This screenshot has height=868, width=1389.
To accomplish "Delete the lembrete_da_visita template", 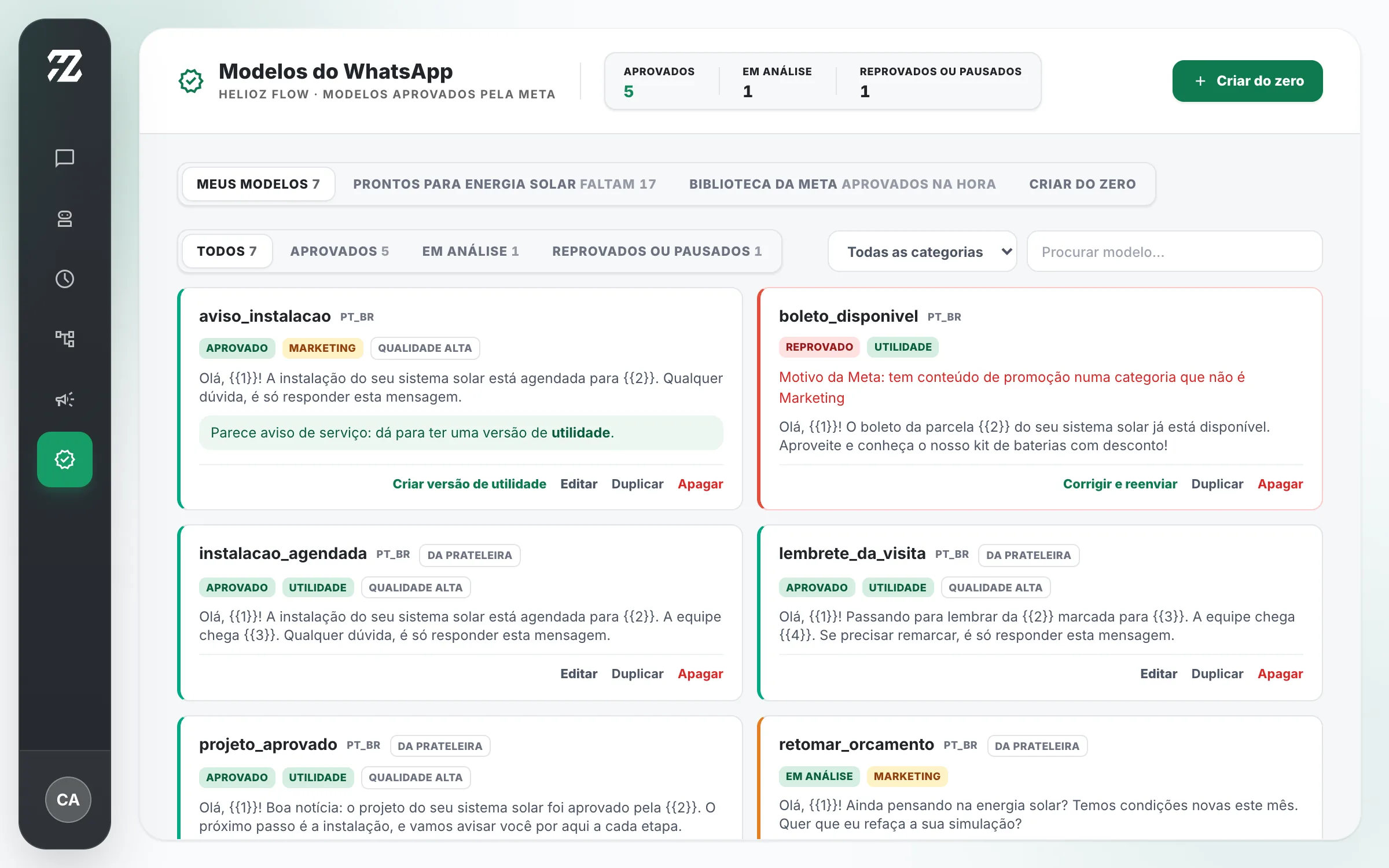I will (x=1280, y=674).
